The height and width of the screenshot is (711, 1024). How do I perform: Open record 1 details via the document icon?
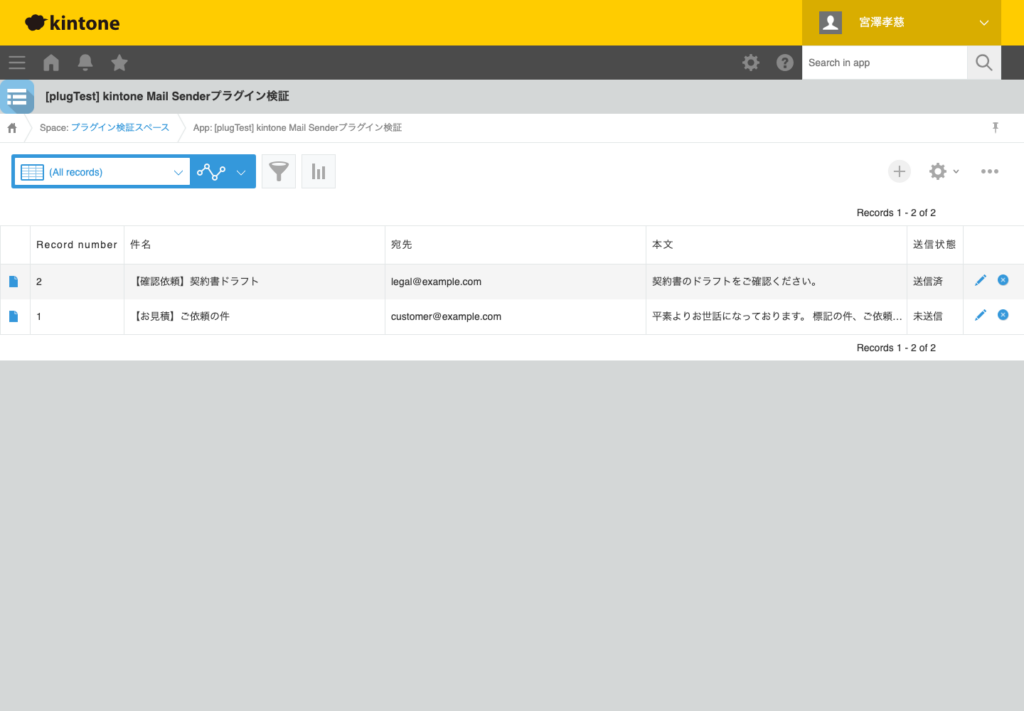[14, 315]
